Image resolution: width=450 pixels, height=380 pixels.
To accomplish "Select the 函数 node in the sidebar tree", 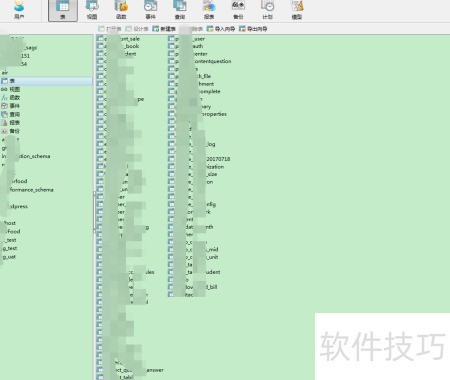I will tap(11, 98).
